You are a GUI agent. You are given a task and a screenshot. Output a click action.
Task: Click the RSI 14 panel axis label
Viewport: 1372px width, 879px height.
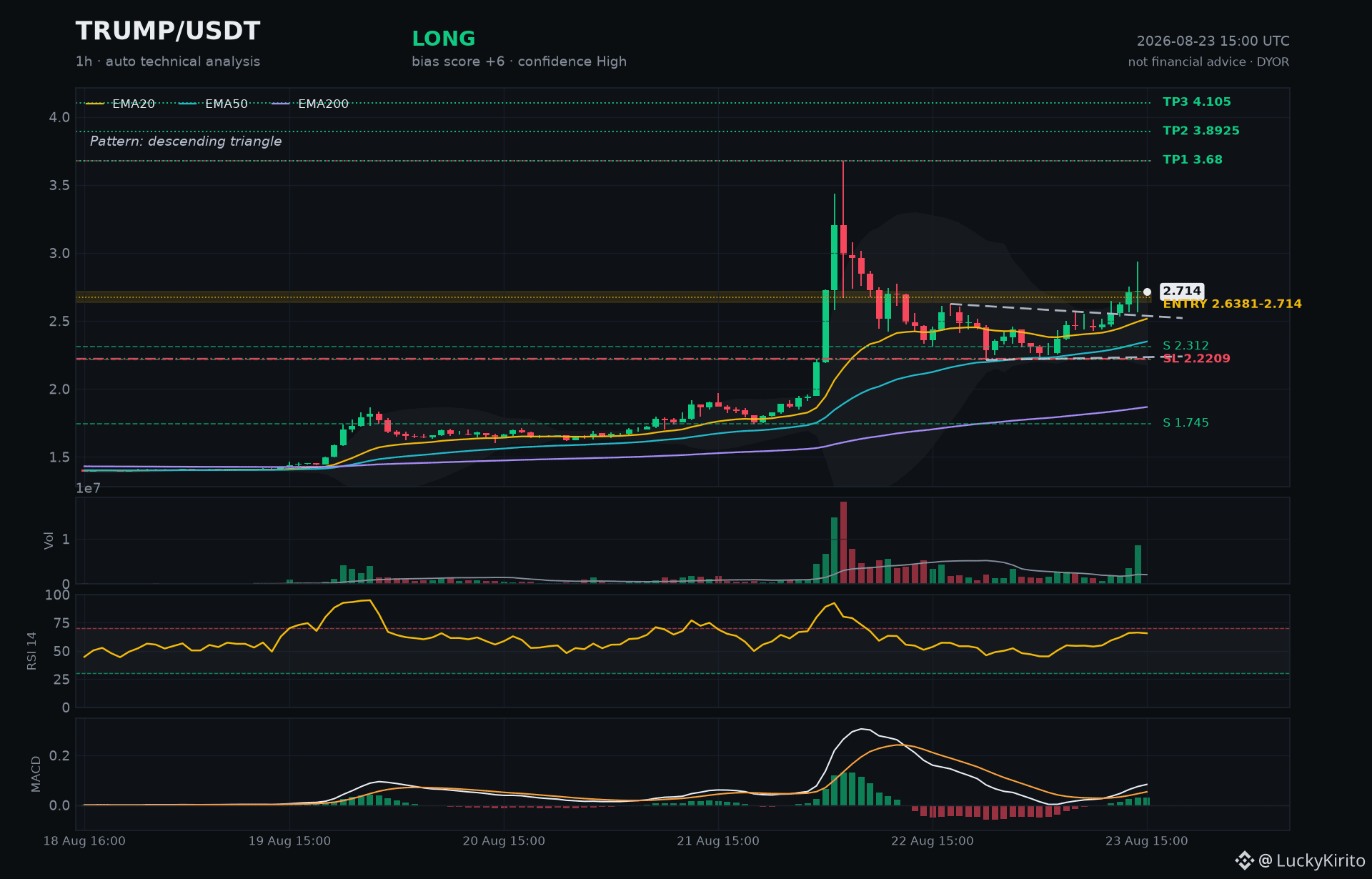point(32,651)
